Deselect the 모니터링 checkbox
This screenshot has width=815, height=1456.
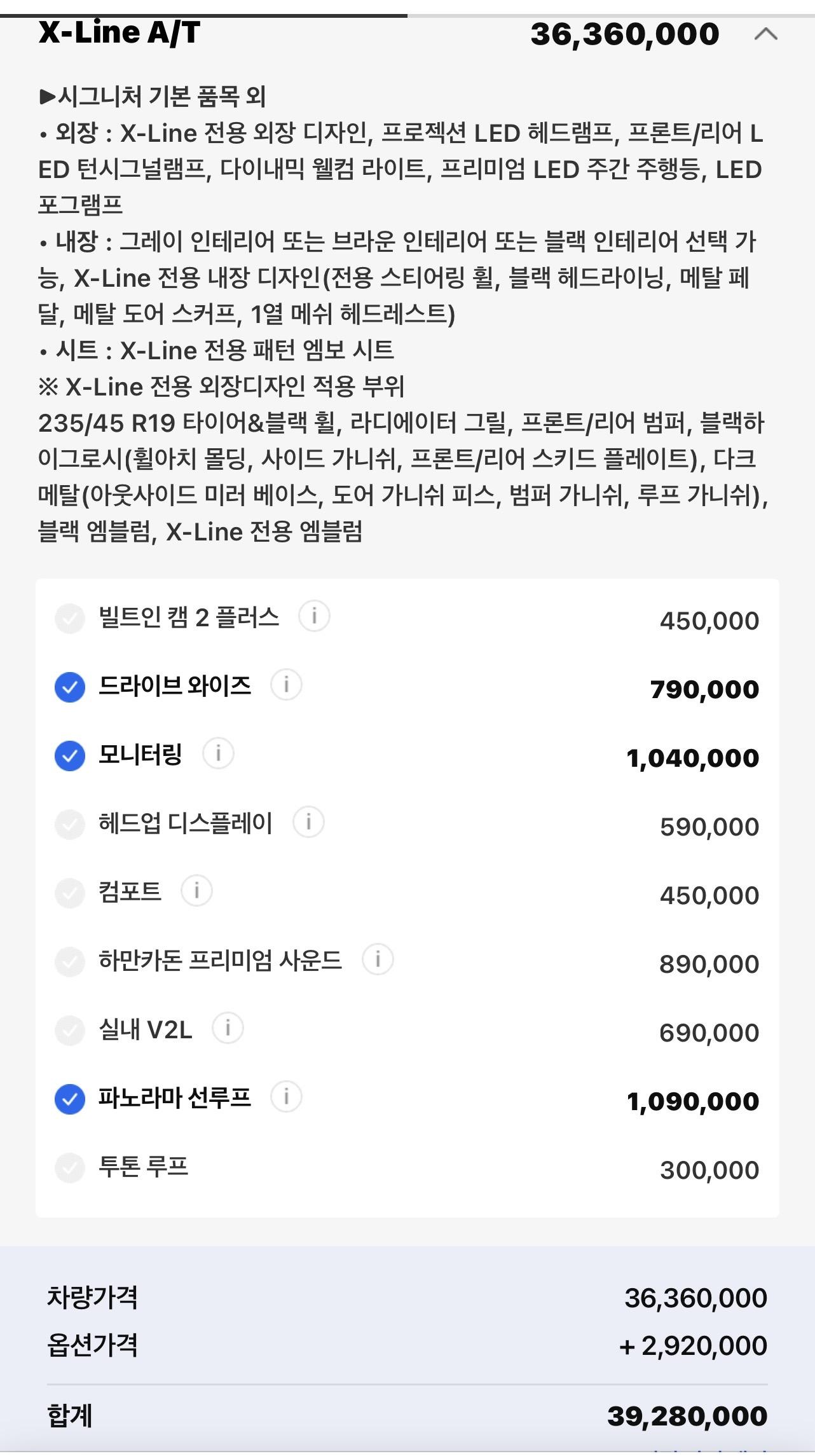(70, 756)
